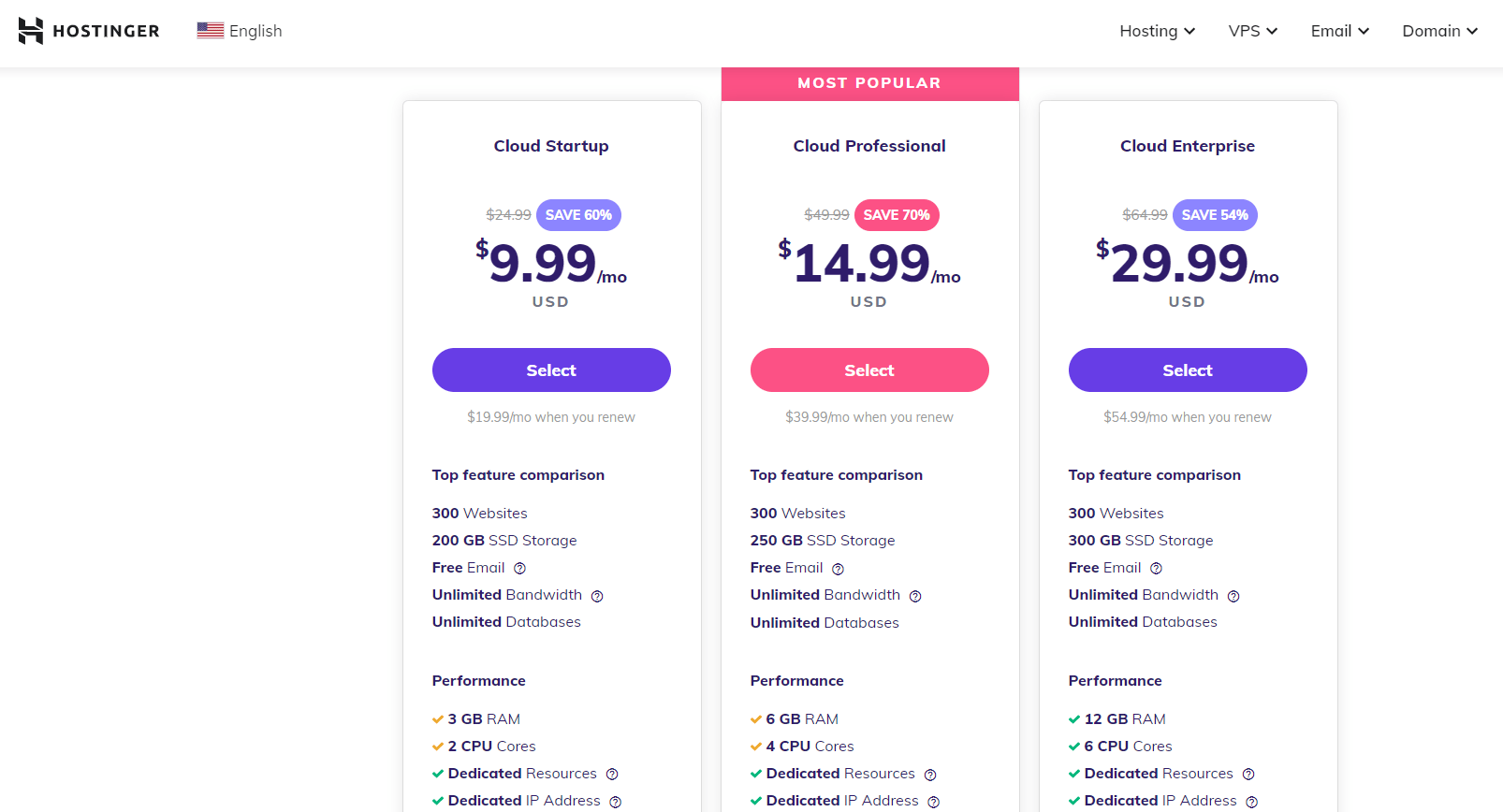Click the checkmark beside 4 CPU Cores
Image resolution: width=1503 pixels, height=812 pixels.
coord(756,747)
